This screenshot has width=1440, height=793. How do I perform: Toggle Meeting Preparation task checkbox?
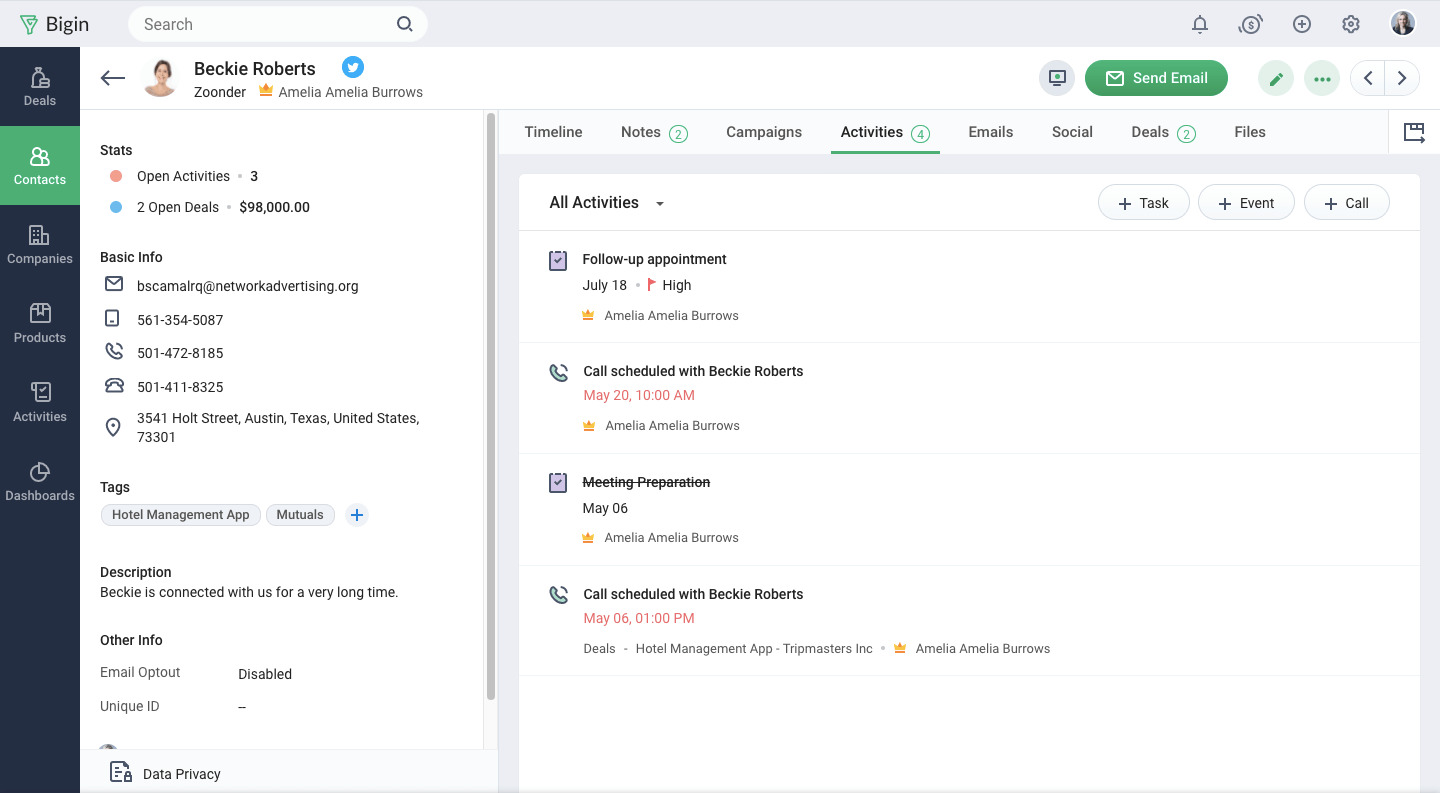coord(558,483)
